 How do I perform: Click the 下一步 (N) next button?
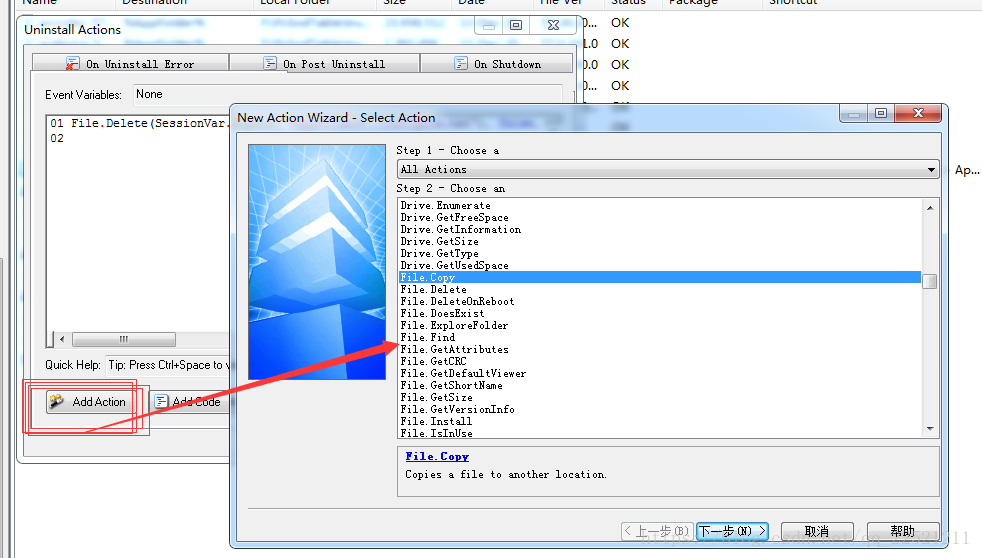pos(732,531)
